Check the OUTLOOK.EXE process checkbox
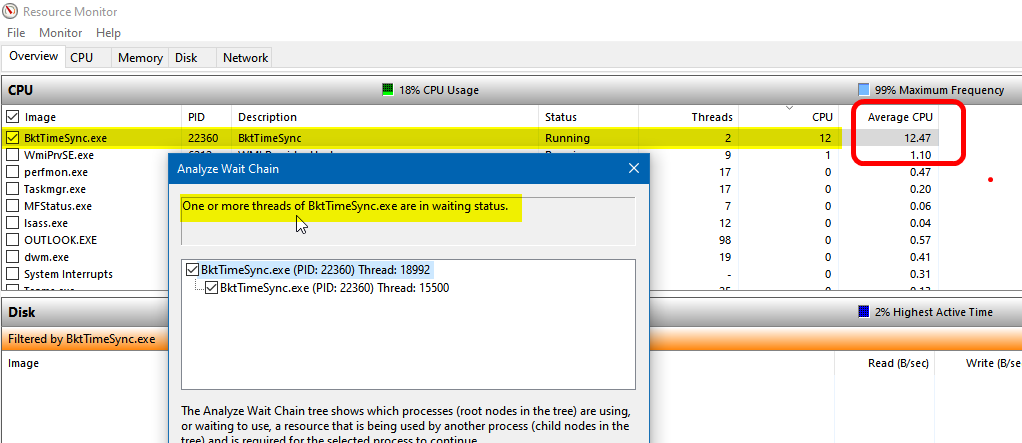 [x=12, y=240]
